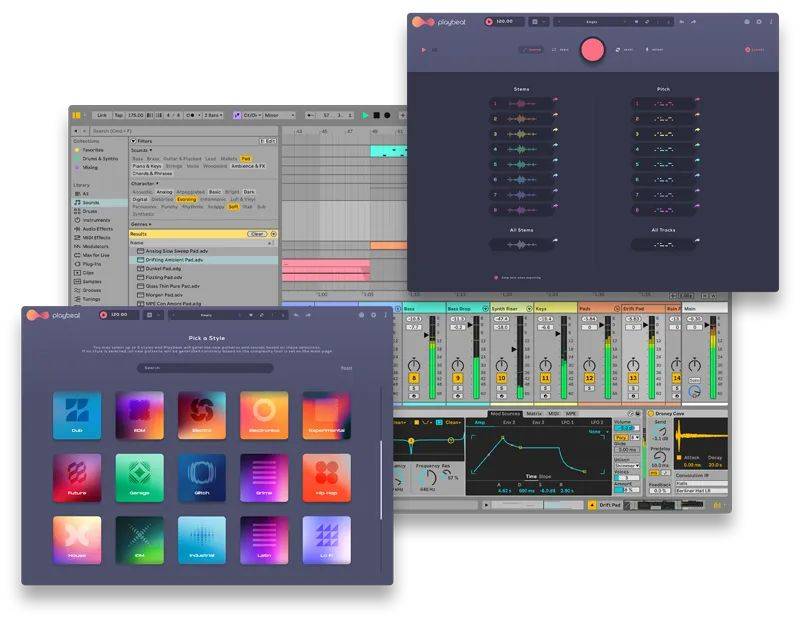Toggle the Pad sound filter tag

click(x=246, y=159)
